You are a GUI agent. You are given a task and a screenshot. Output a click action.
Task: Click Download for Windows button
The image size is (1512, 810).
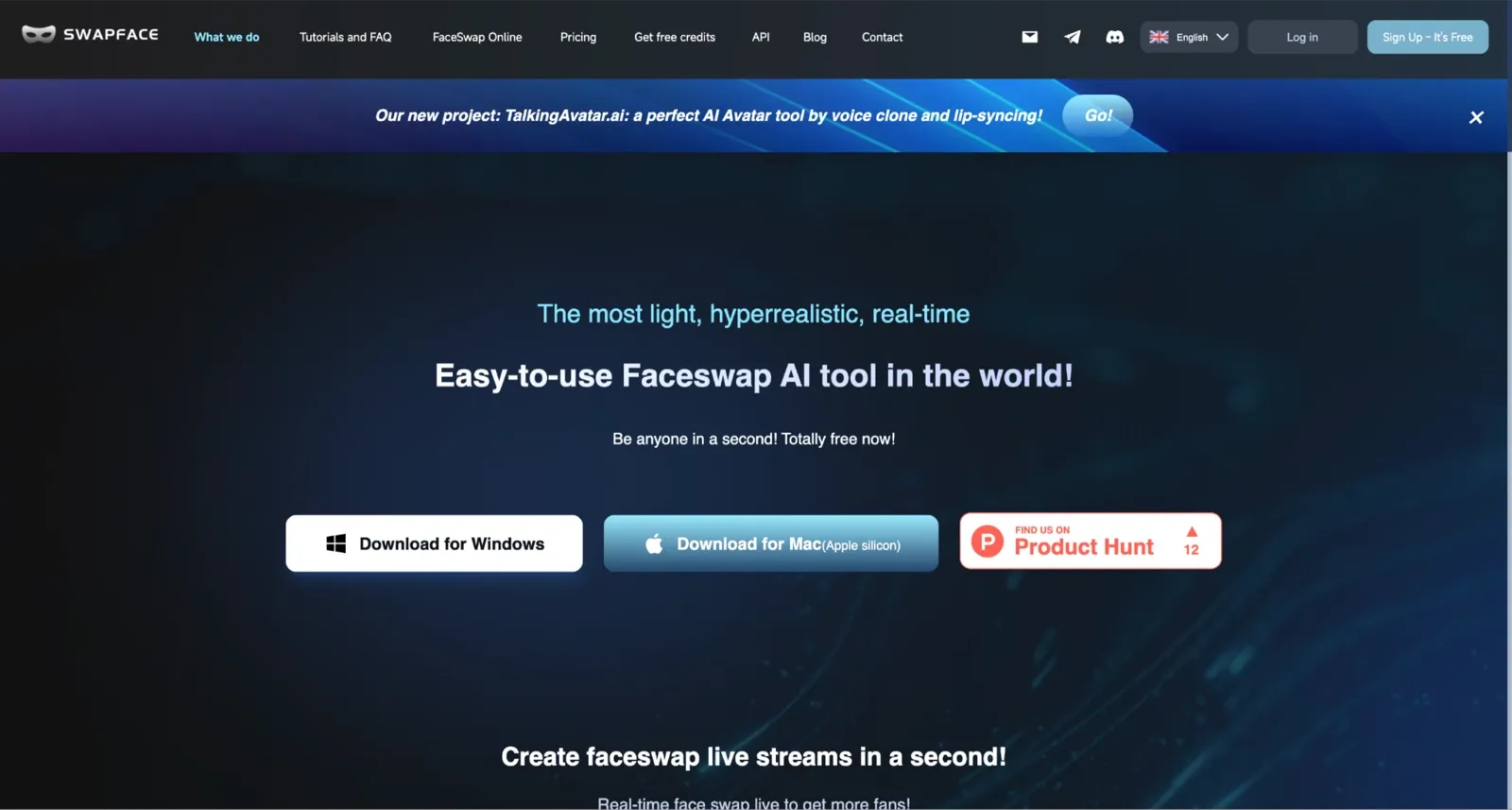point(434,543)
